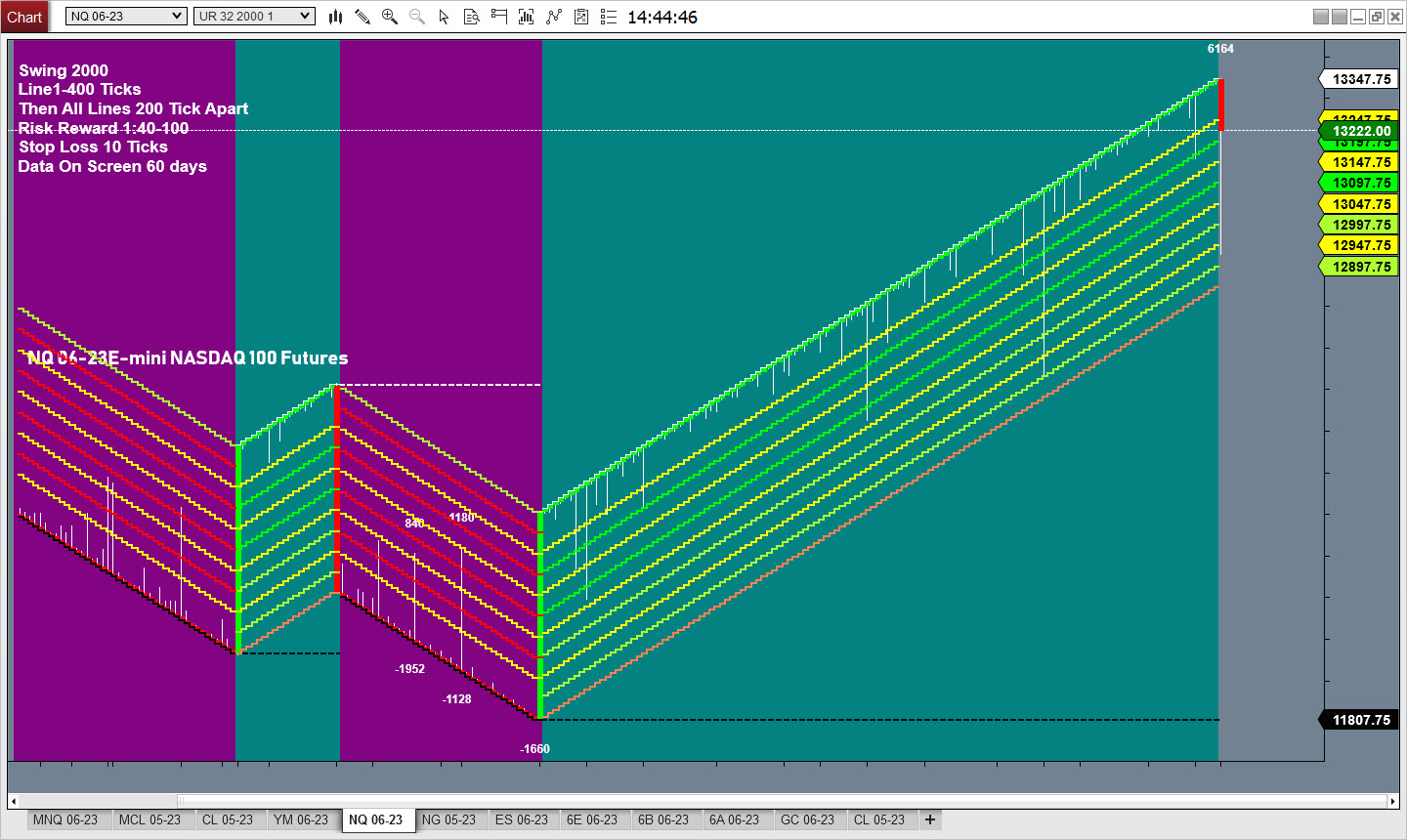1407x840 pixels.
Task: Click the 1180 swing label
Action: point(461,518)
